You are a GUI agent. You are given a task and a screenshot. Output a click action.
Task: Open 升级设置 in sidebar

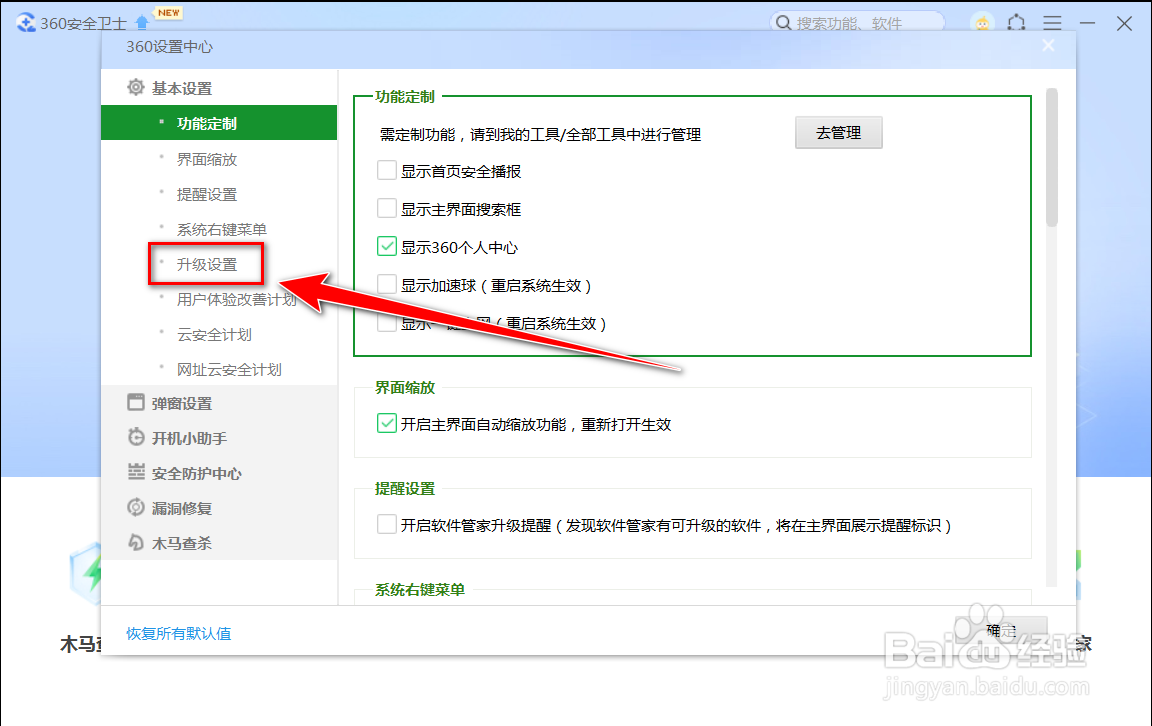(x=206, y=265)
